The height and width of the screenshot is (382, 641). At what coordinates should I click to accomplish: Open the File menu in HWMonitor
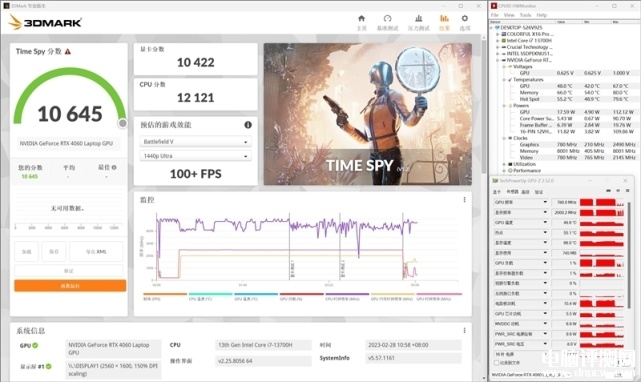495,15
